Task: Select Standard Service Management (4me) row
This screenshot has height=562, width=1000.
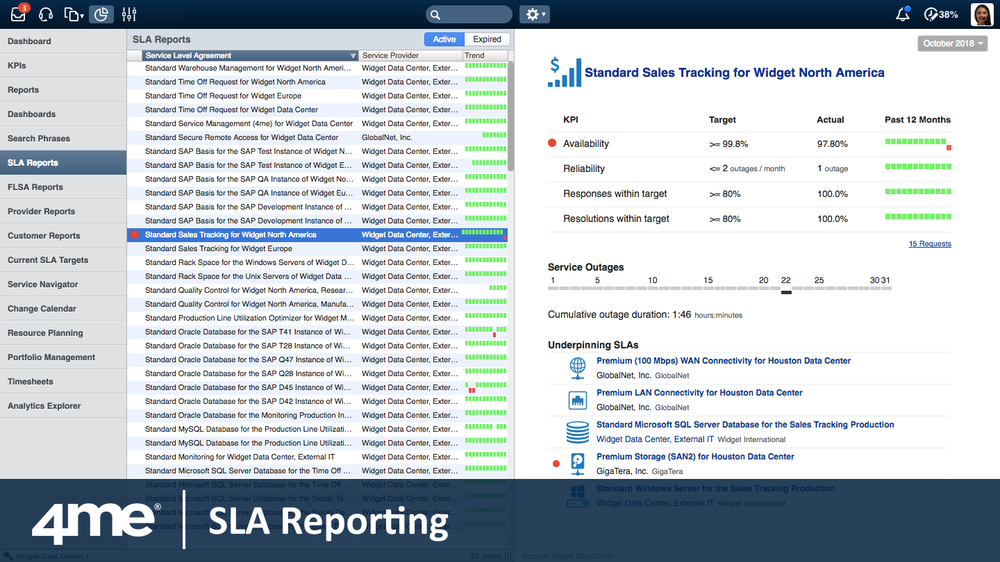Action: pyautogui.click(x=317, y=123)
